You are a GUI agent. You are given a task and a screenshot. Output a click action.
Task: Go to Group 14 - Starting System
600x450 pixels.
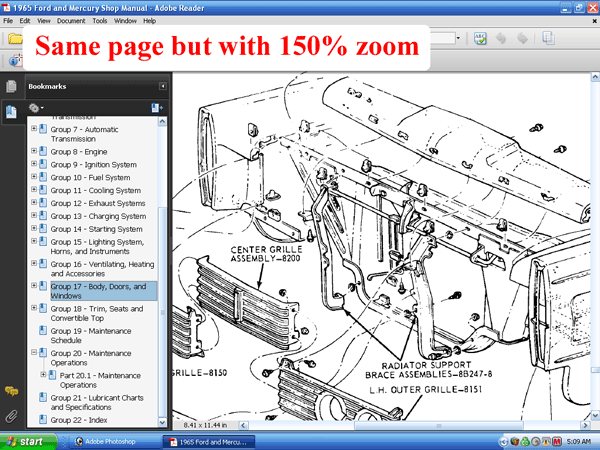(96, 229)
